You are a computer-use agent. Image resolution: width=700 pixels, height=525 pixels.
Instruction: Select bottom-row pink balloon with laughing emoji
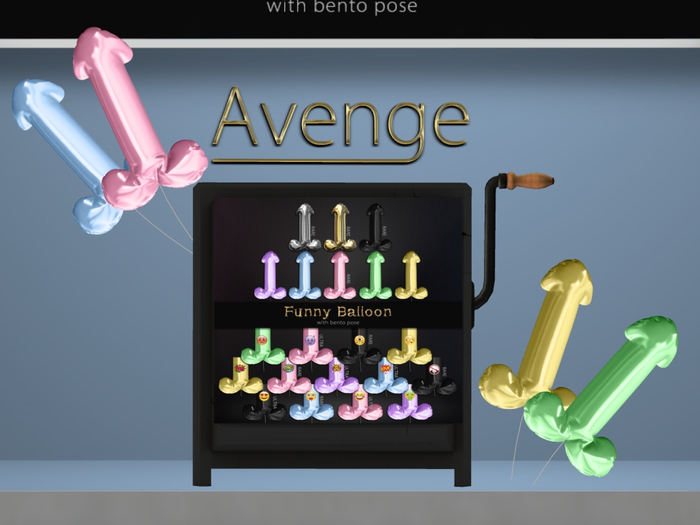click(x=360, y=404)
